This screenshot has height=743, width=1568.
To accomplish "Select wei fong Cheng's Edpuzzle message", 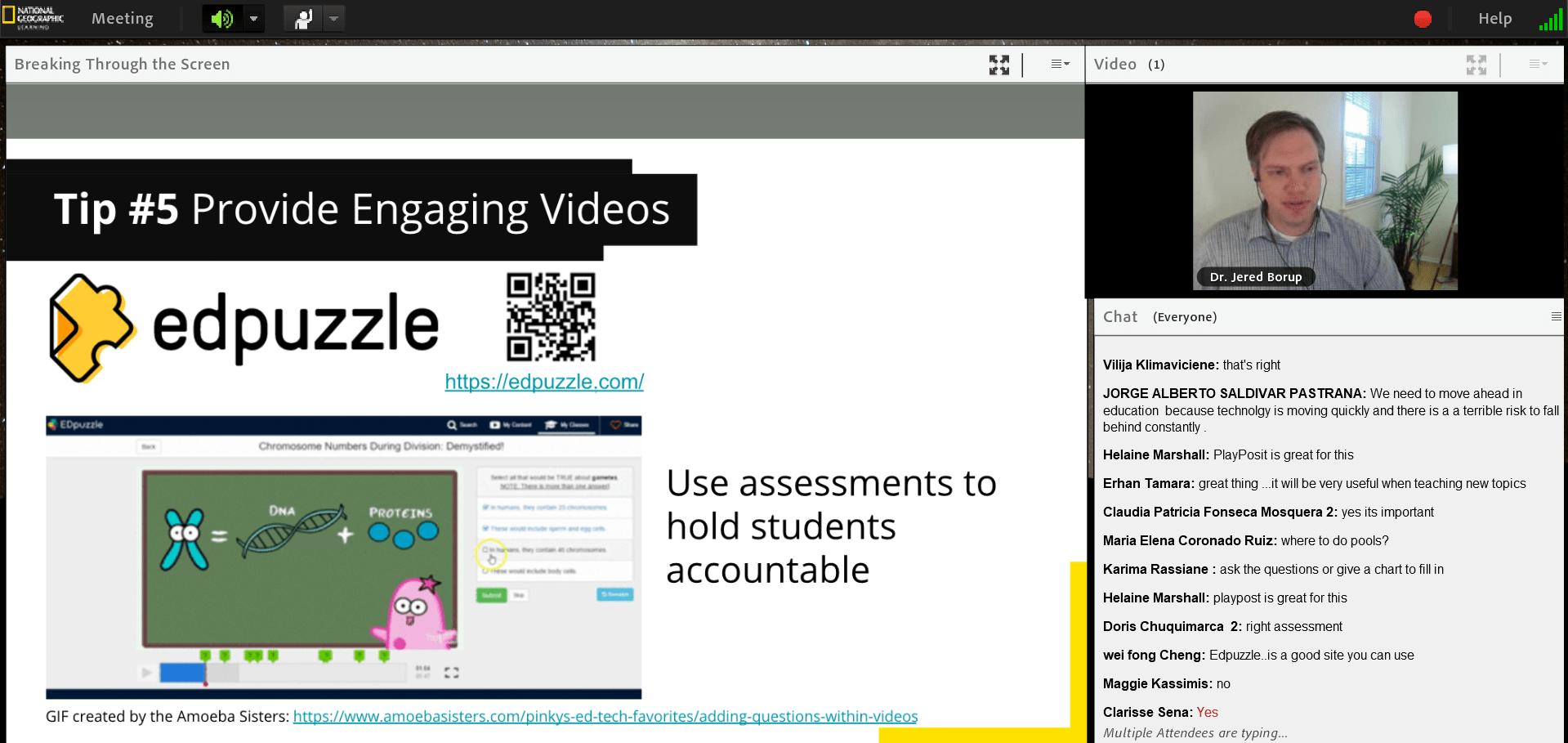I will (x=1258, y=655).
